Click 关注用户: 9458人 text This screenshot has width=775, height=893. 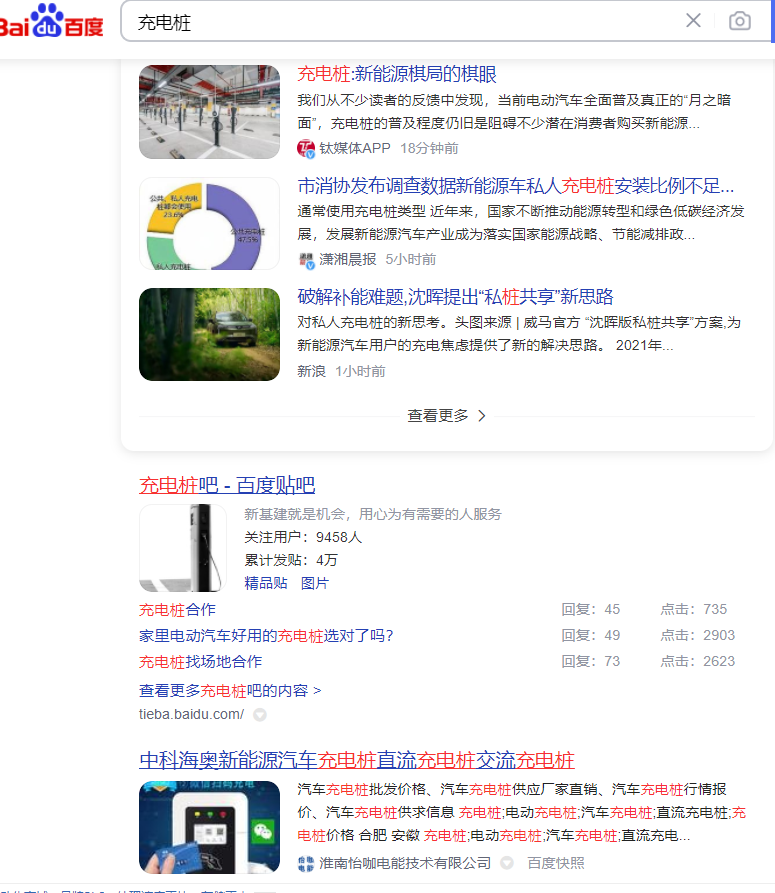(303, 538)
